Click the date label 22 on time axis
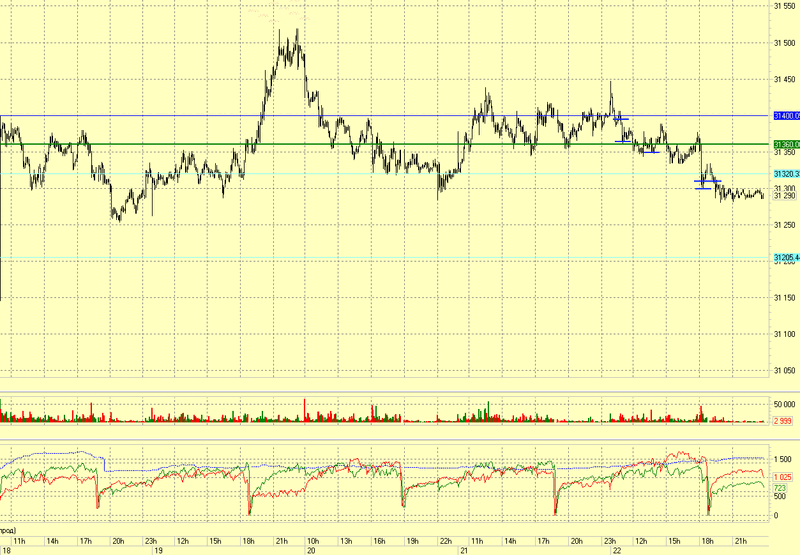Viewport: 800px width, 555px height. pos(617,551)
